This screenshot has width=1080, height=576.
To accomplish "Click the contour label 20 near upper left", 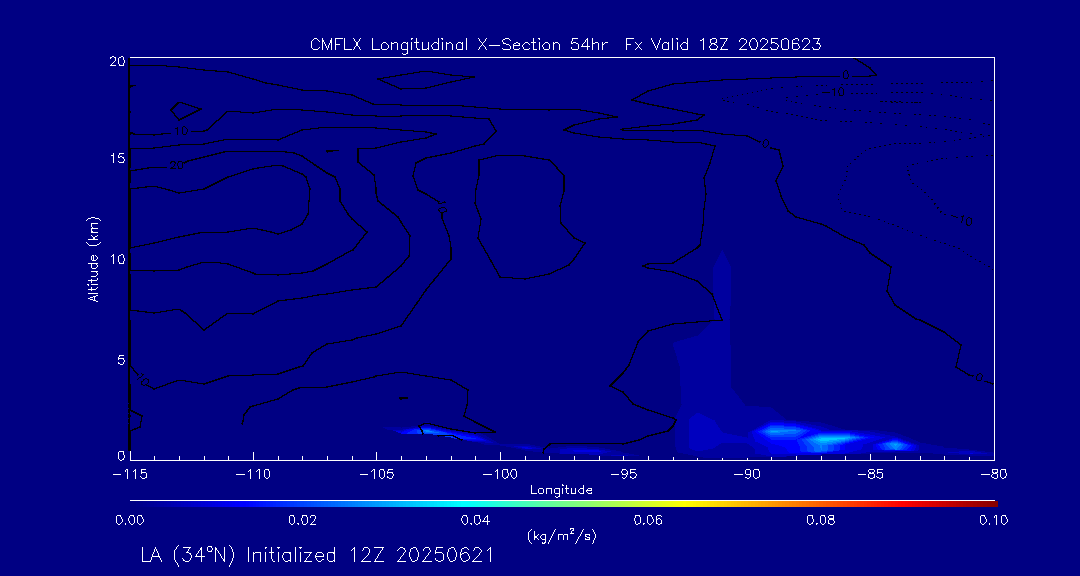I will tap(176, 165).
